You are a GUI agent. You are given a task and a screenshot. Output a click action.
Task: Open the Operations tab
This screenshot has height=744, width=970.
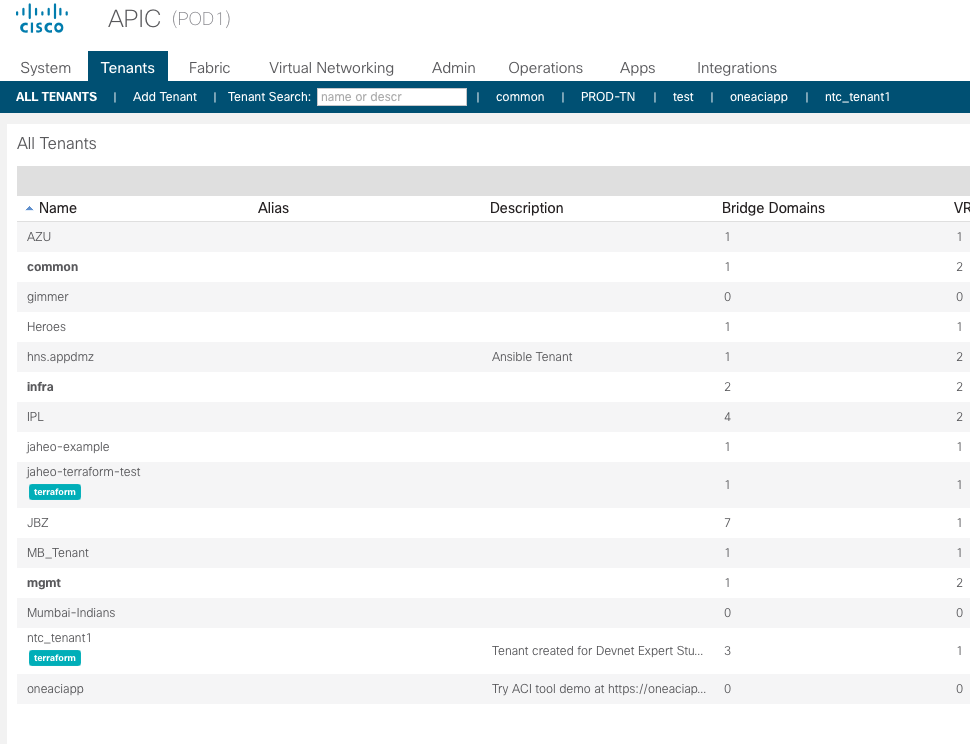click(545, 67)
